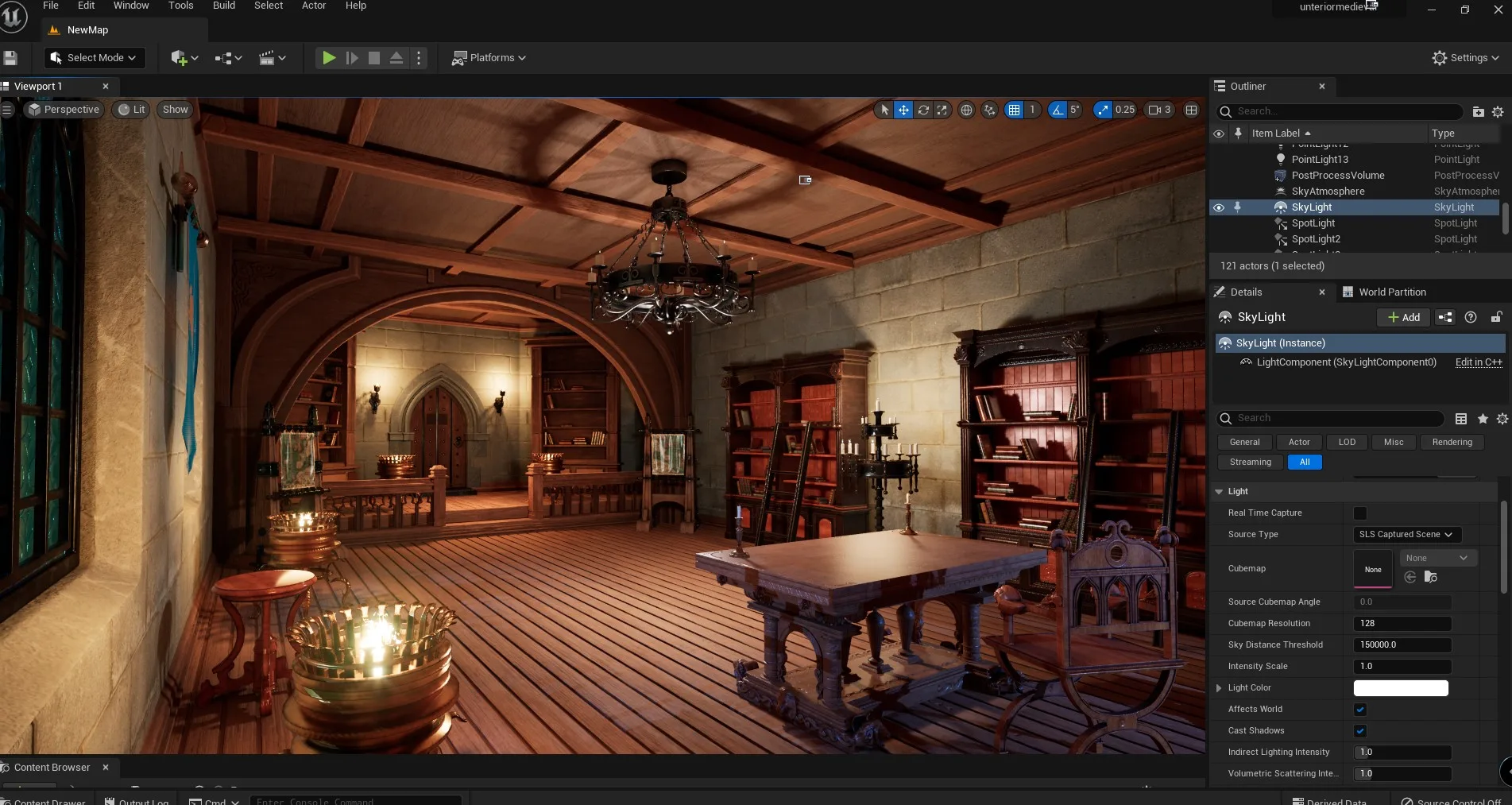This screenshot has width=1512, height=805.
Task: Close the Viewport 1 tab
Action: pyautogui.click(x=106, y=87)
